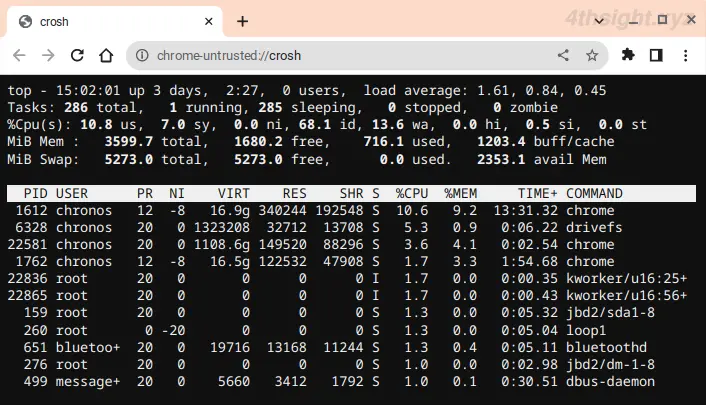Click the %CPU column header

[x=412, y=194]
